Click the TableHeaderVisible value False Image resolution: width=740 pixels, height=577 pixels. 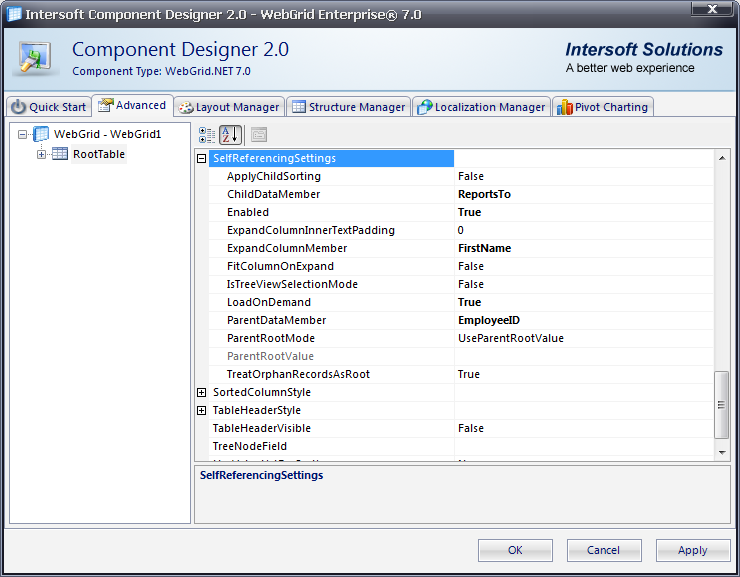tap(471, 428)
